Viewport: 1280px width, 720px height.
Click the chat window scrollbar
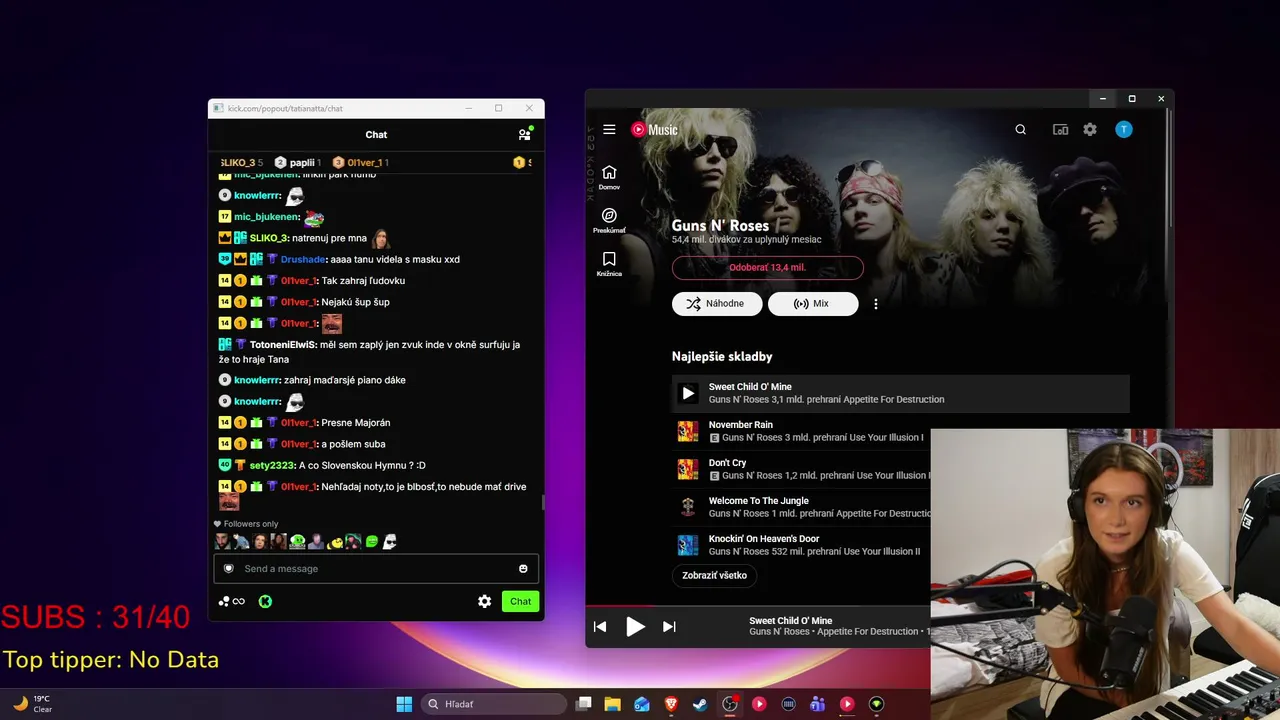543,502
